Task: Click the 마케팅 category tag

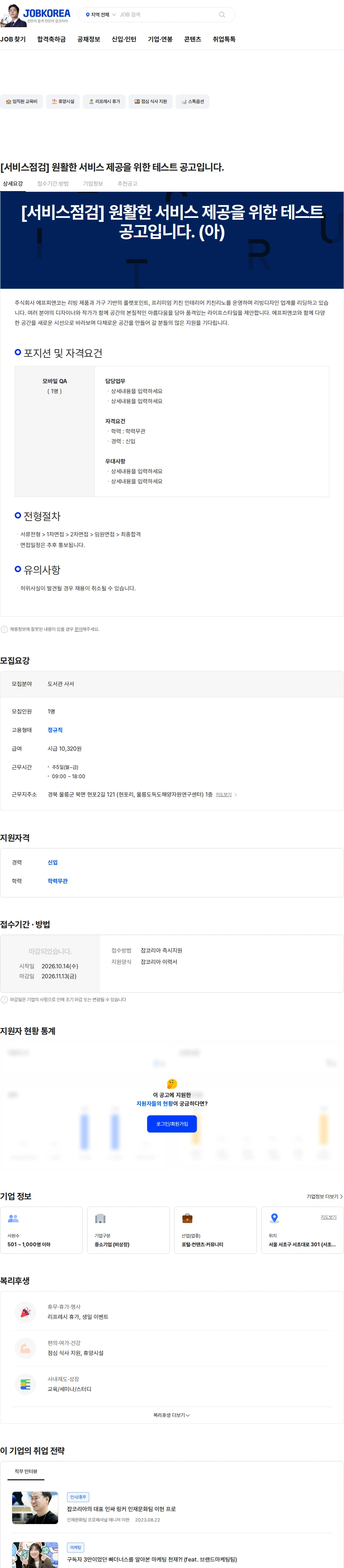Action: [x=76, y=1547]
